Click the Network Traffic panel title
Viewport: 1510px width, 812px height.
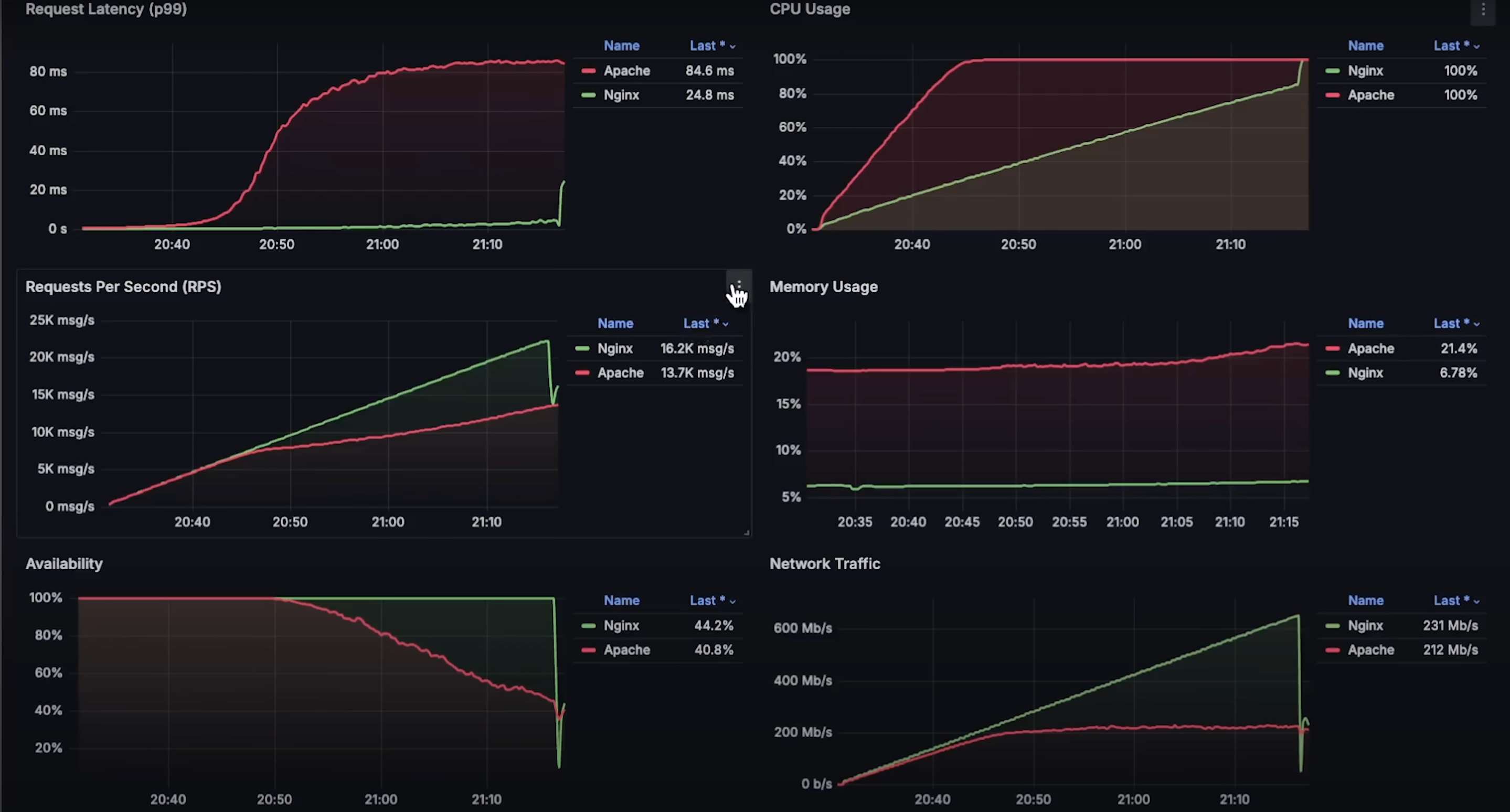824,563
